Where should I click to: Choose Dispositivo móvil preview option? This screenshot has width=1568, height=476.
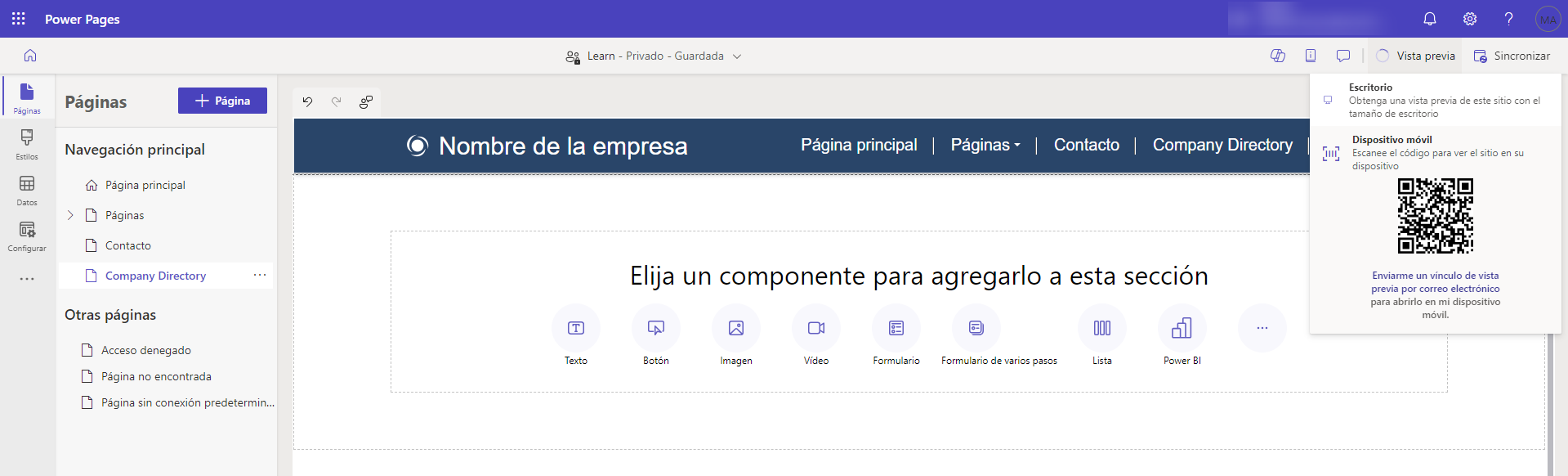pos(1435,152)
